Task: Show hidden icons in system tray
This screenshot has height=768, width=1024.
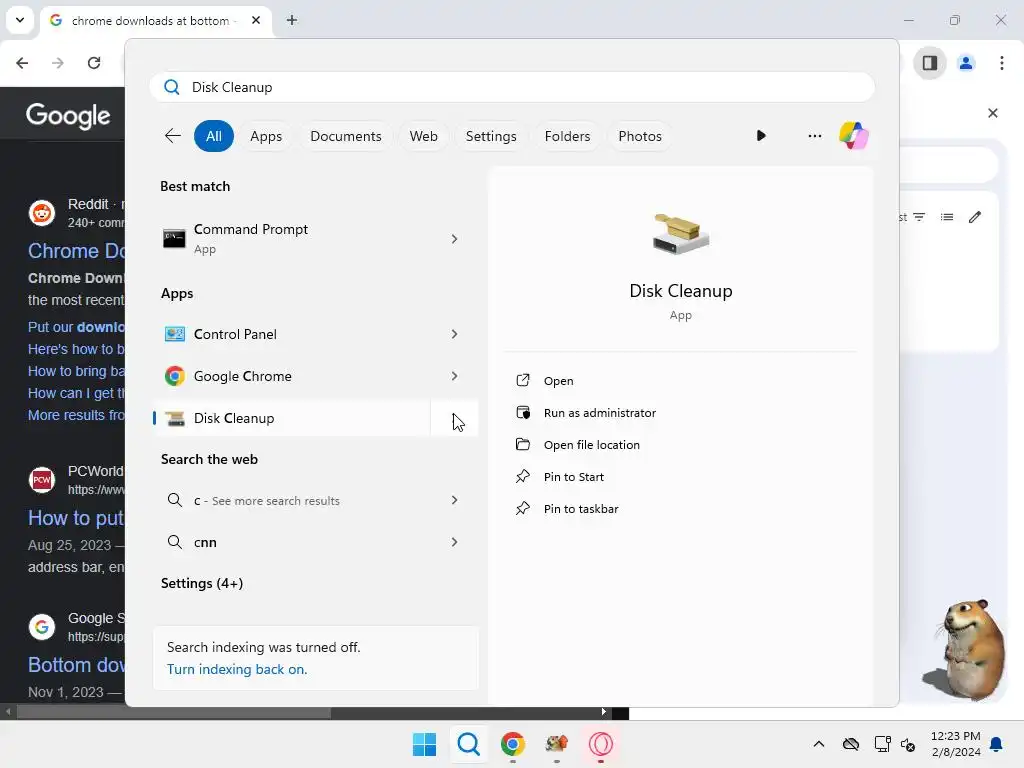Action: coord(818,744)
